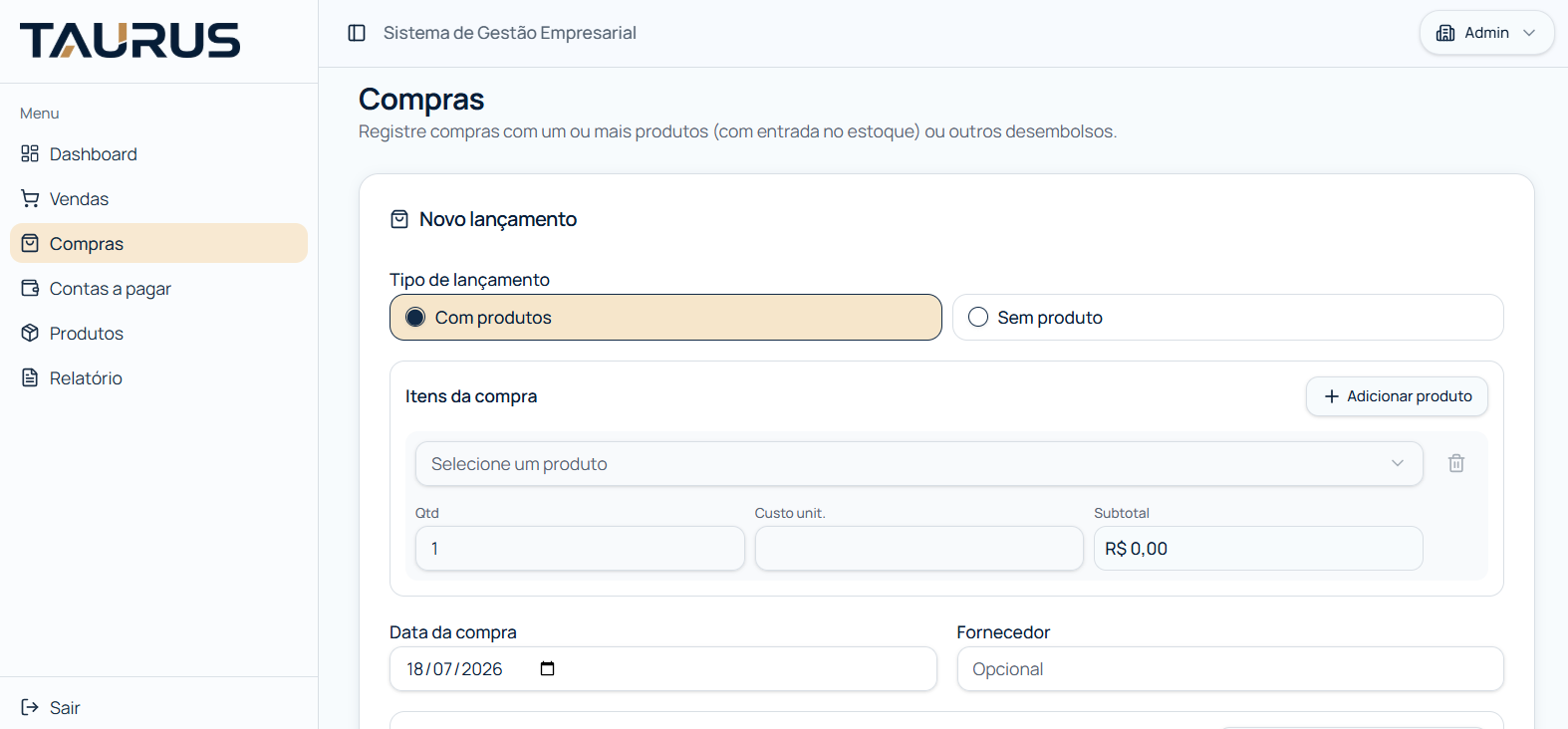Viewport: 1568px width, 729px height.
Task: Click the Sair logout icon
Action: click(30, 707)
